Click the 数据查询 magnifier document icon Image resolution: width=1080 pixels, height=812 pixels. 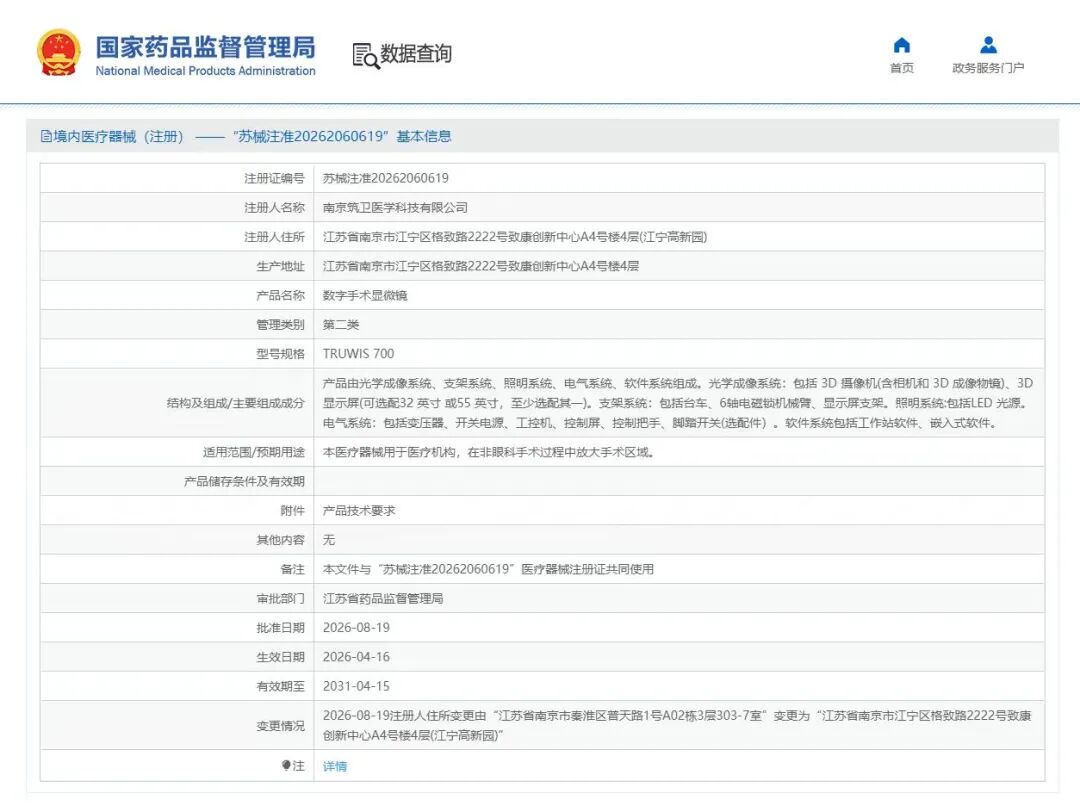tap(366, 56)
